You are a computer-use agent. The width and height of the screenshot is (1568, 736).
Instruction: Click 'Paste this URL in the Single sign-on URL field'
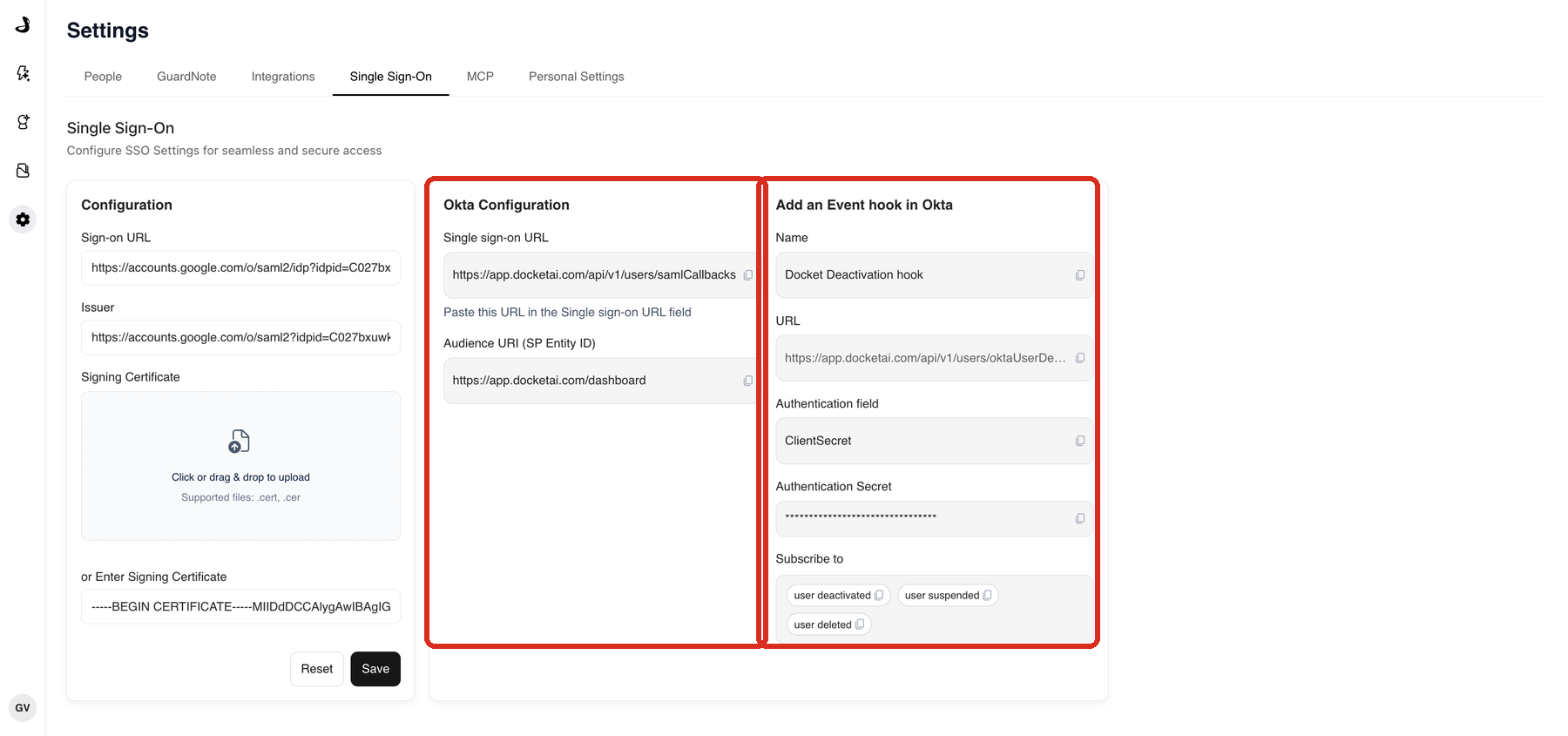coord(567,312)
